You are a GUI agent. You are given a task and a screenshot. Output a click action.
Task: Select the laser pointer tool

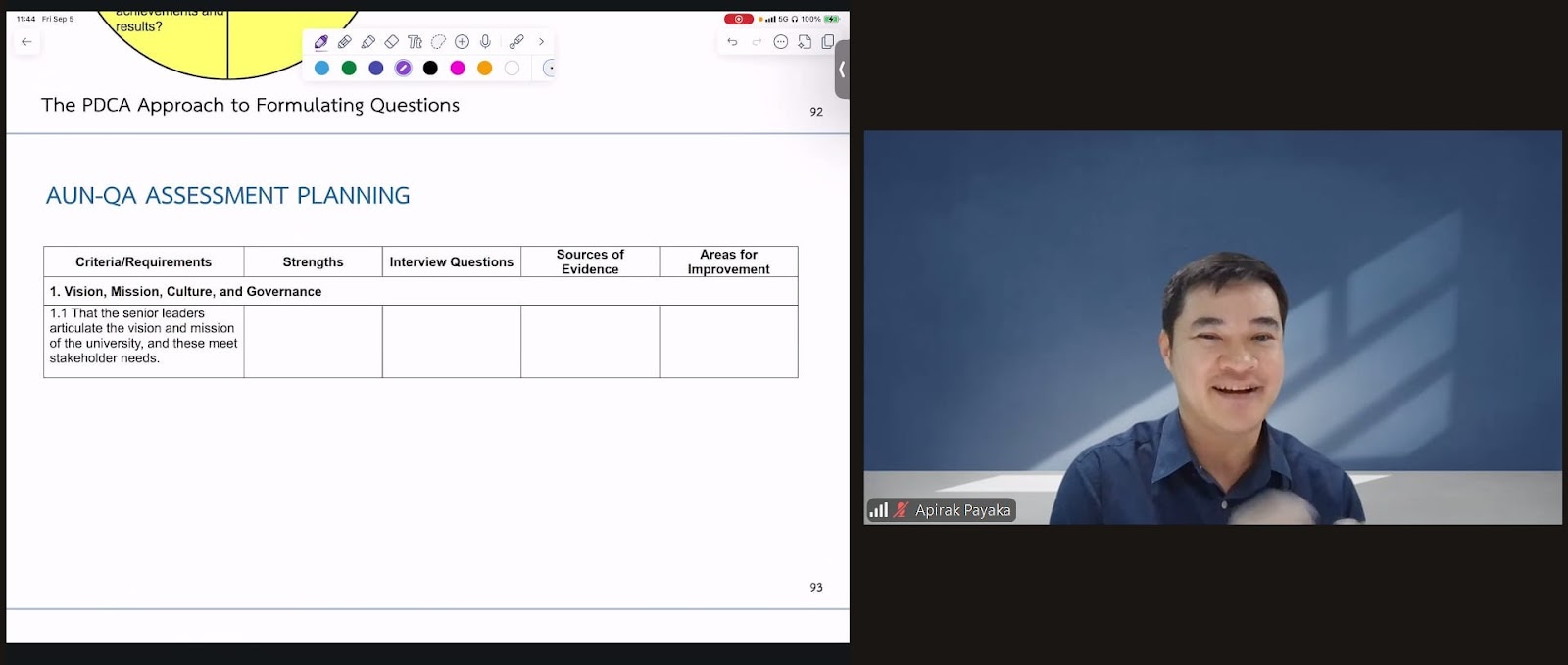516,42
